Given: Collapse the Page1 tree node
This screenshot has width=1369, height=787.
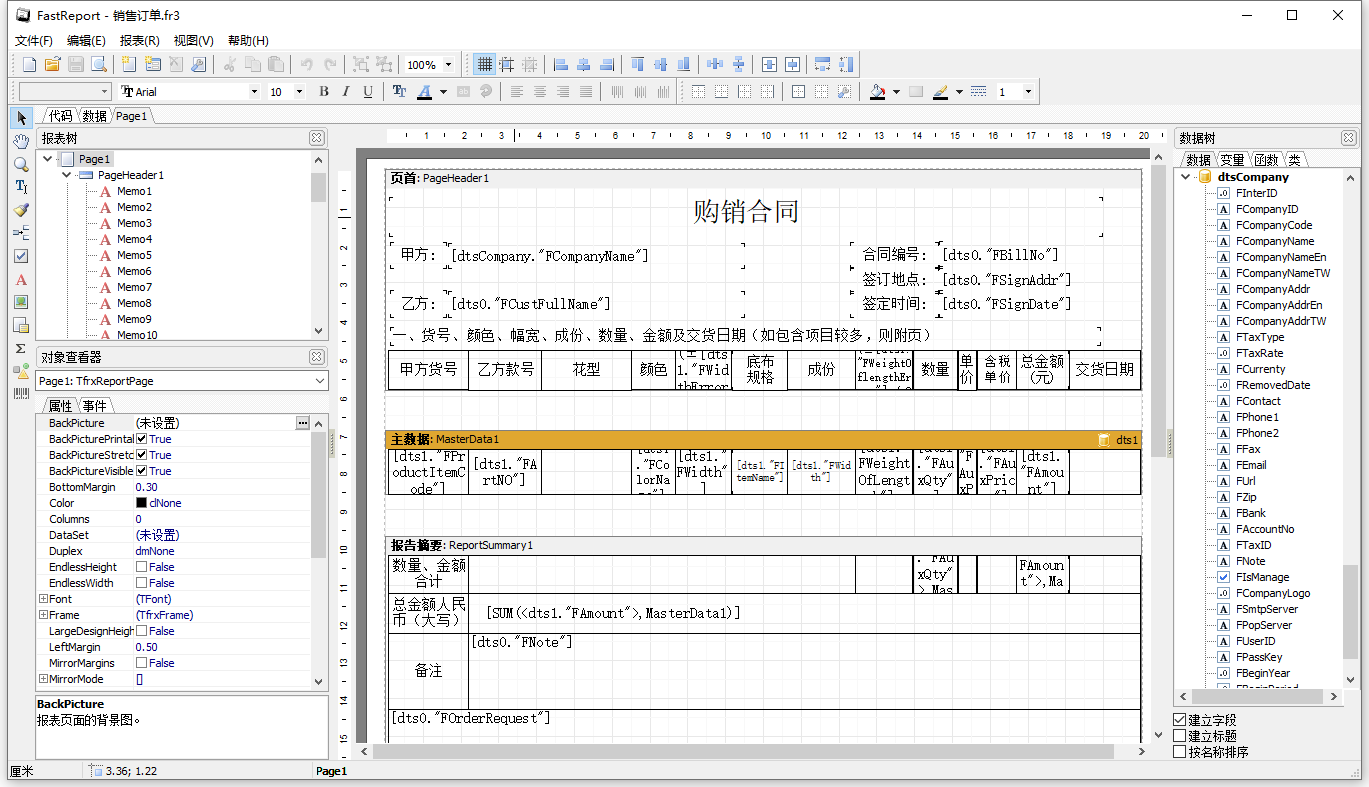Looking at the screenshot, I should click(x=47, y=159).
